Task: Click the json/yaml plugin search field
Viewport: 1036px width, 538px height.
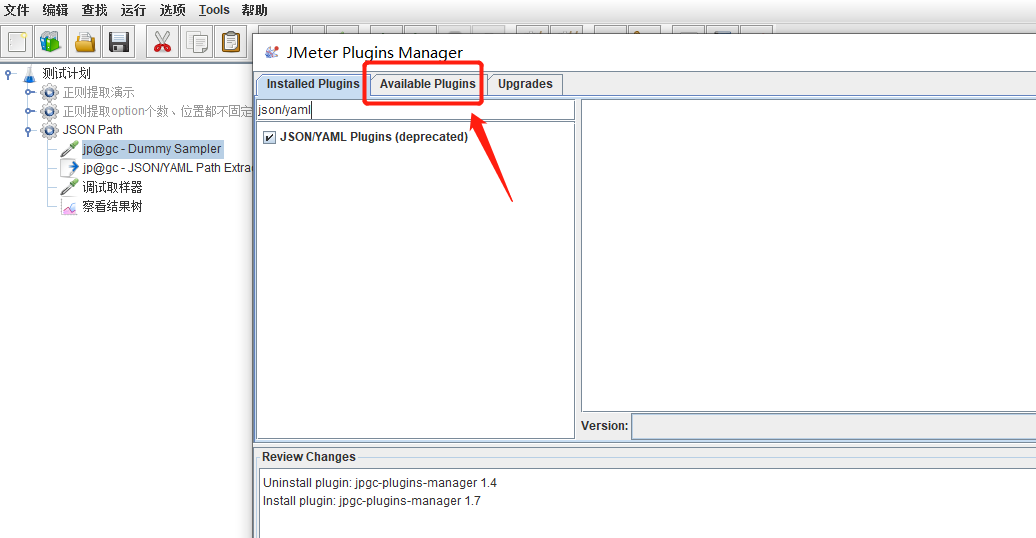Action: pos(416,110)
